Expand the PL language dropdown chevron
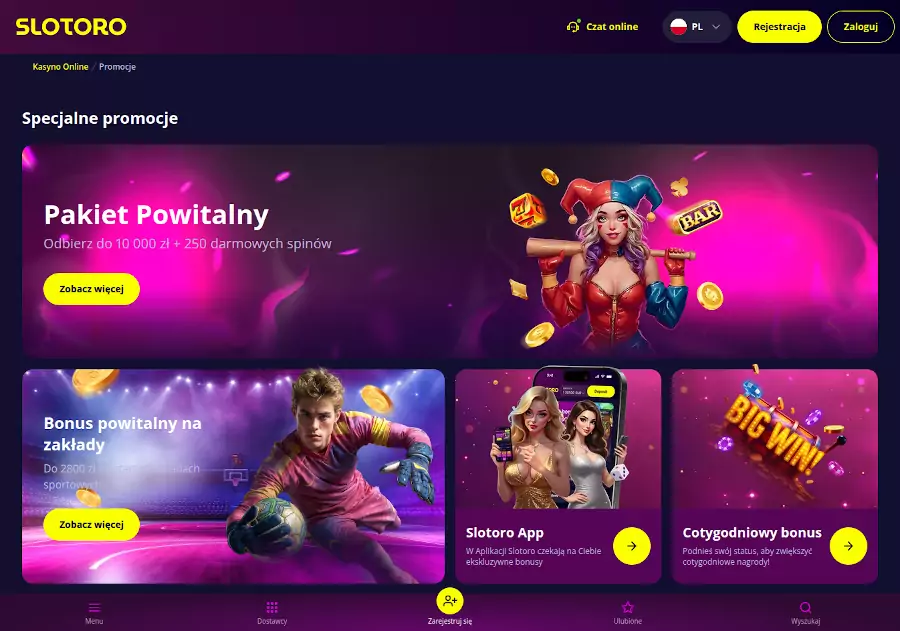 716,26
